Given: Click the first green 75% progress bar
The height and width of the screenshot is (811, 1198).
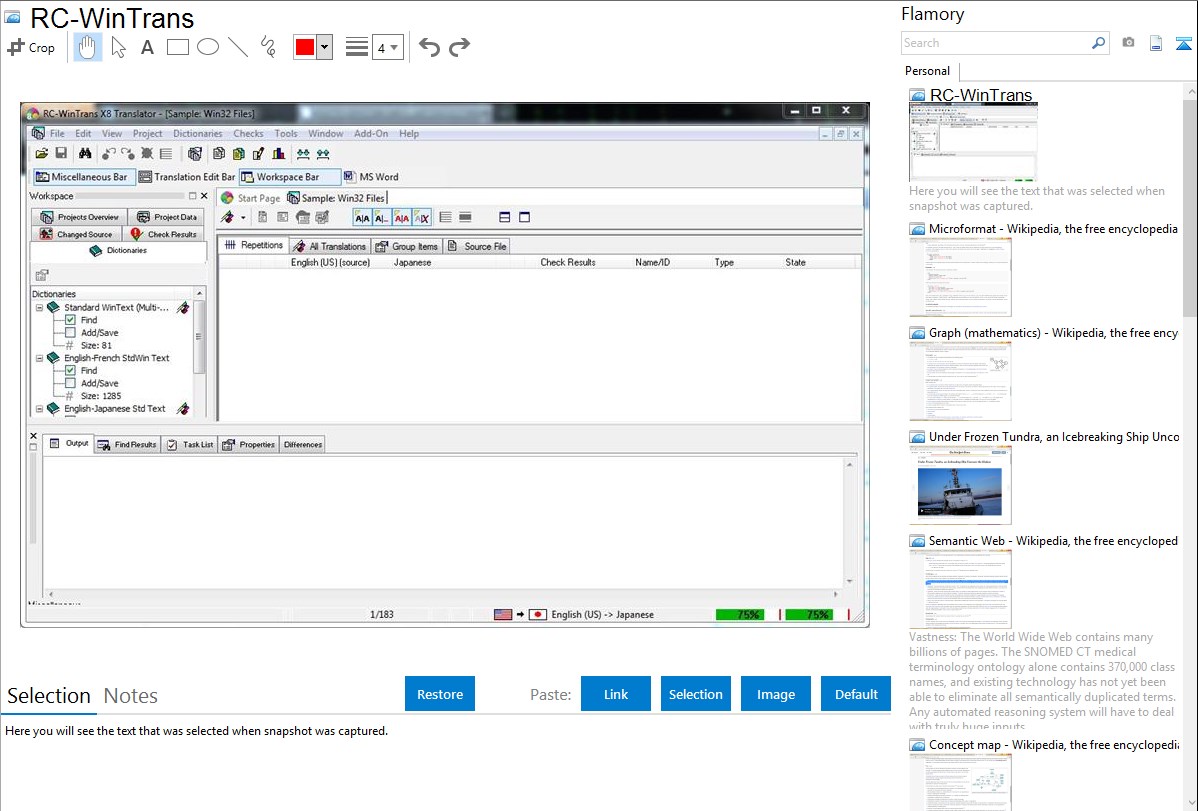Looking at the screenshot, I should (740, 615).
